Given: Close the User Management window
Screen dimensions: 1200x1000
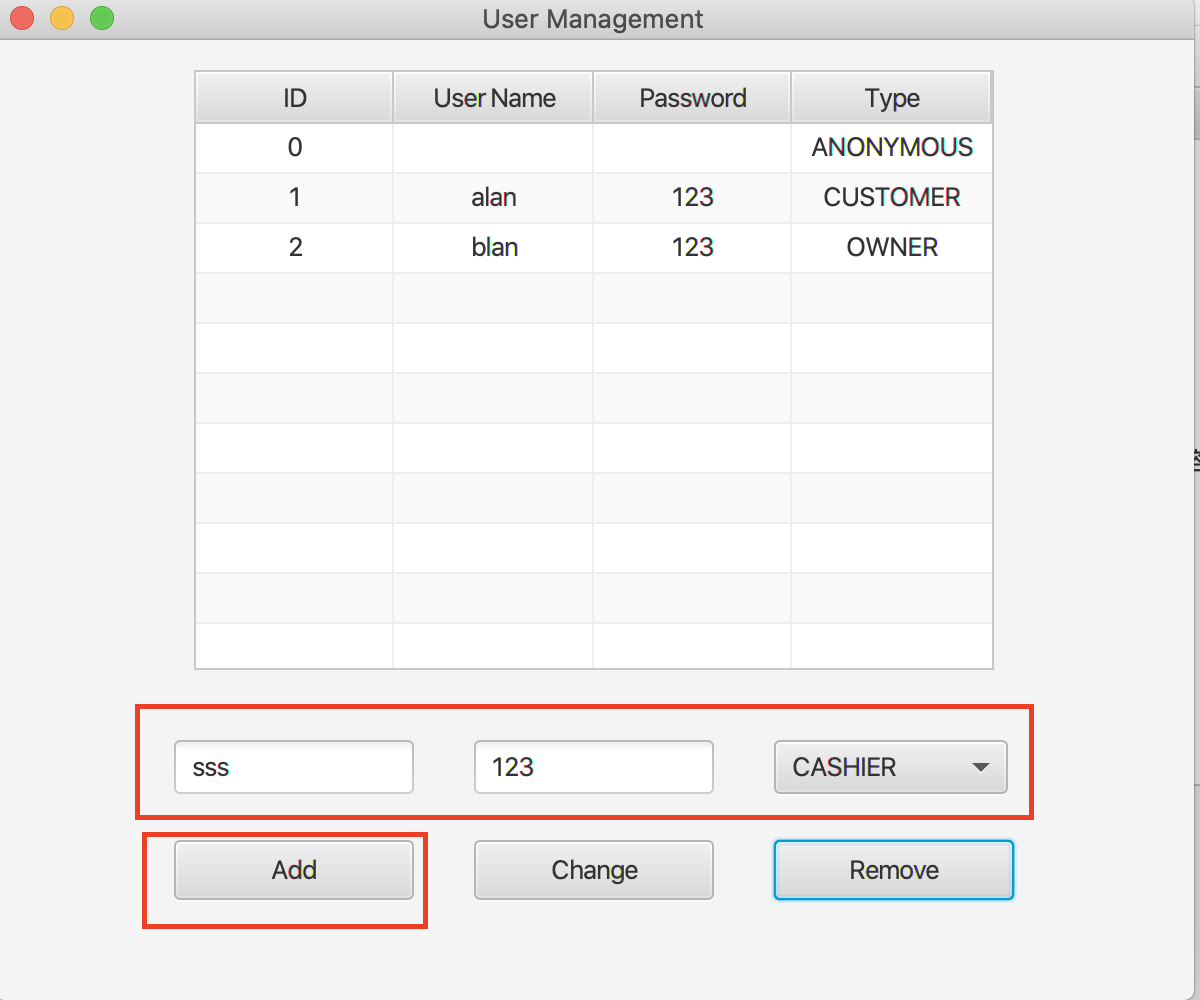Looking at the screenshot, I should [x=22, y=18].
